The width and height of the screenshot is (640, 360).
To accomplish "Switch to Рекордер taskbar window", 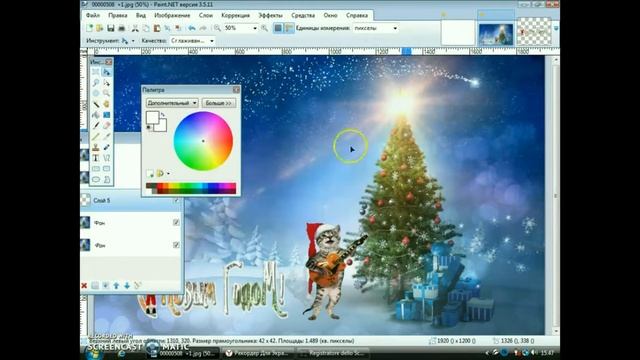I will [x=259, y=353].
